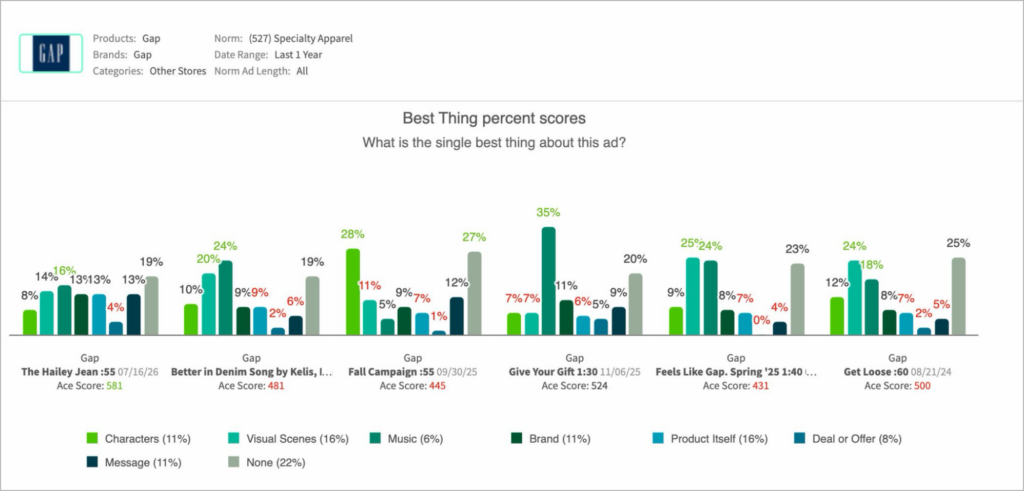Click the Date Range Last 1 Year value
This screenshot has height=491, width=1024.
(x=298, y=55)
